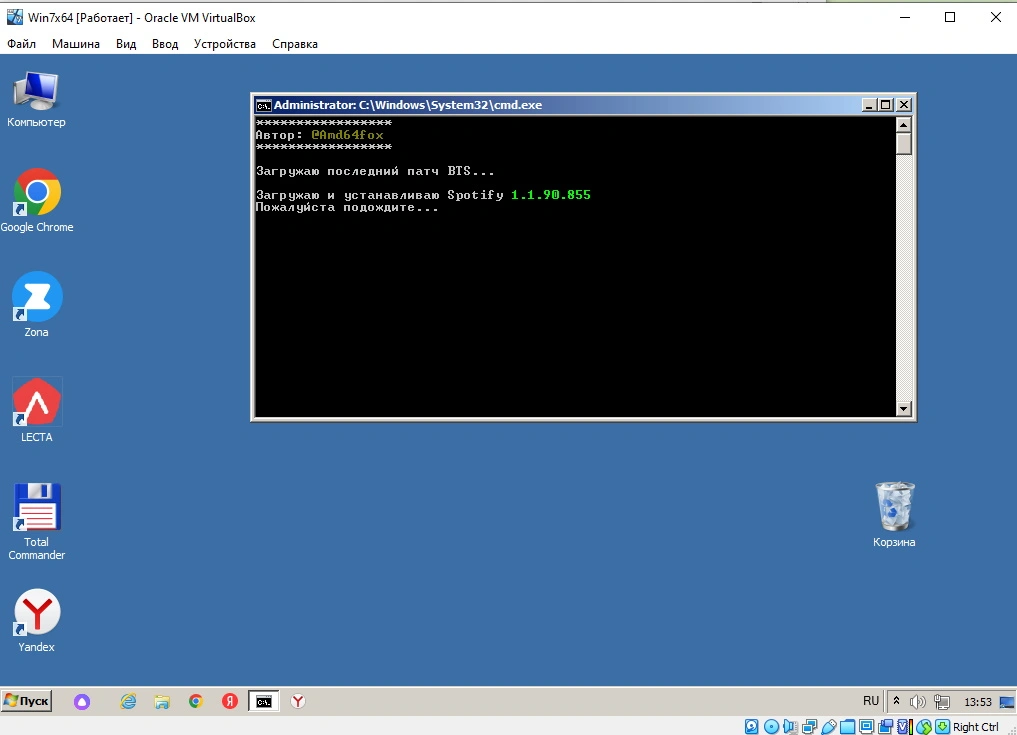Click the cmd window scroll down arrow
1017x735 pixels.
[x=903, y=409]
